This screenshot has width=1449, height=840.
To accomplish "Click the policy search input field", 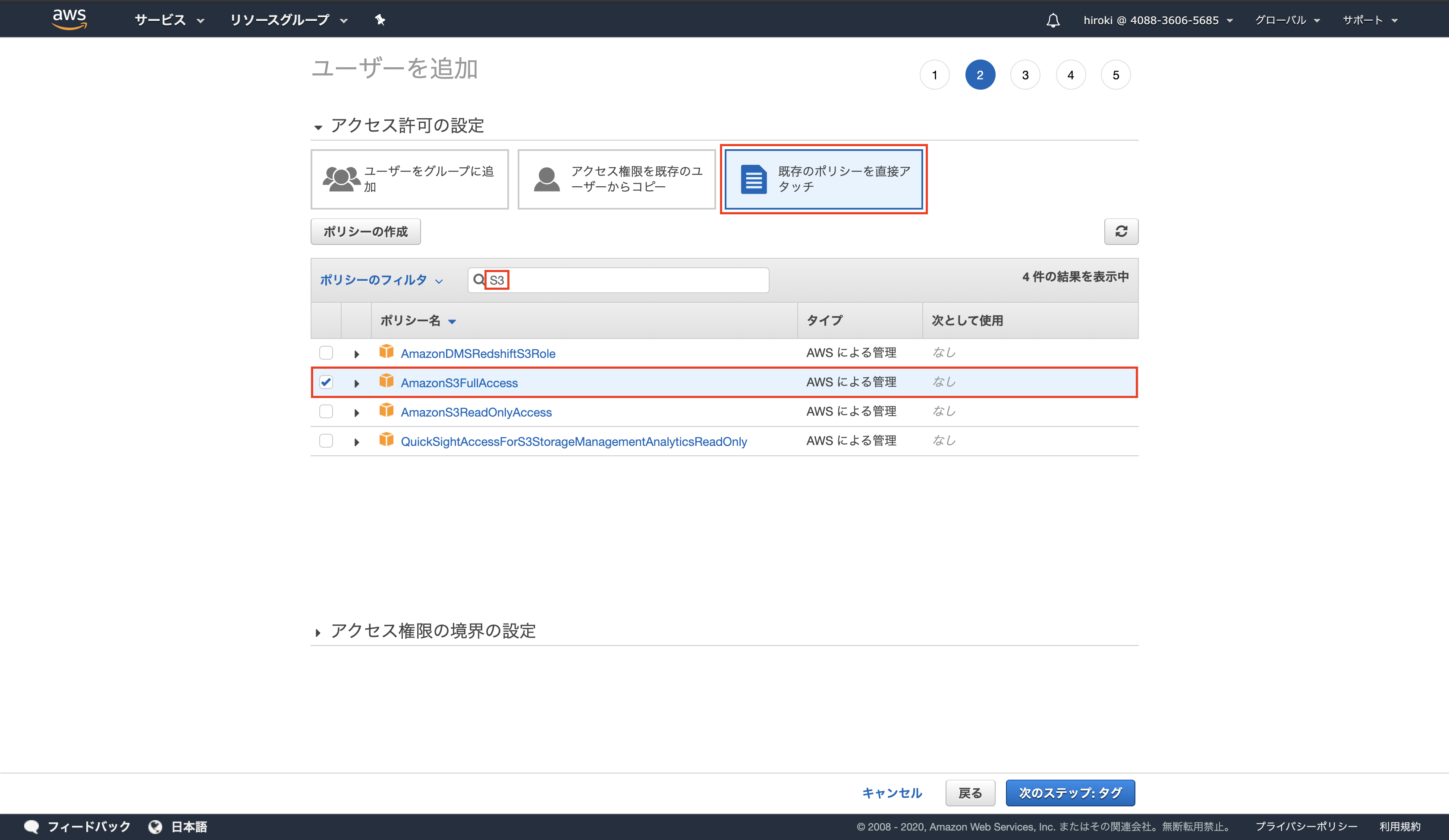I will coord(632,280).
